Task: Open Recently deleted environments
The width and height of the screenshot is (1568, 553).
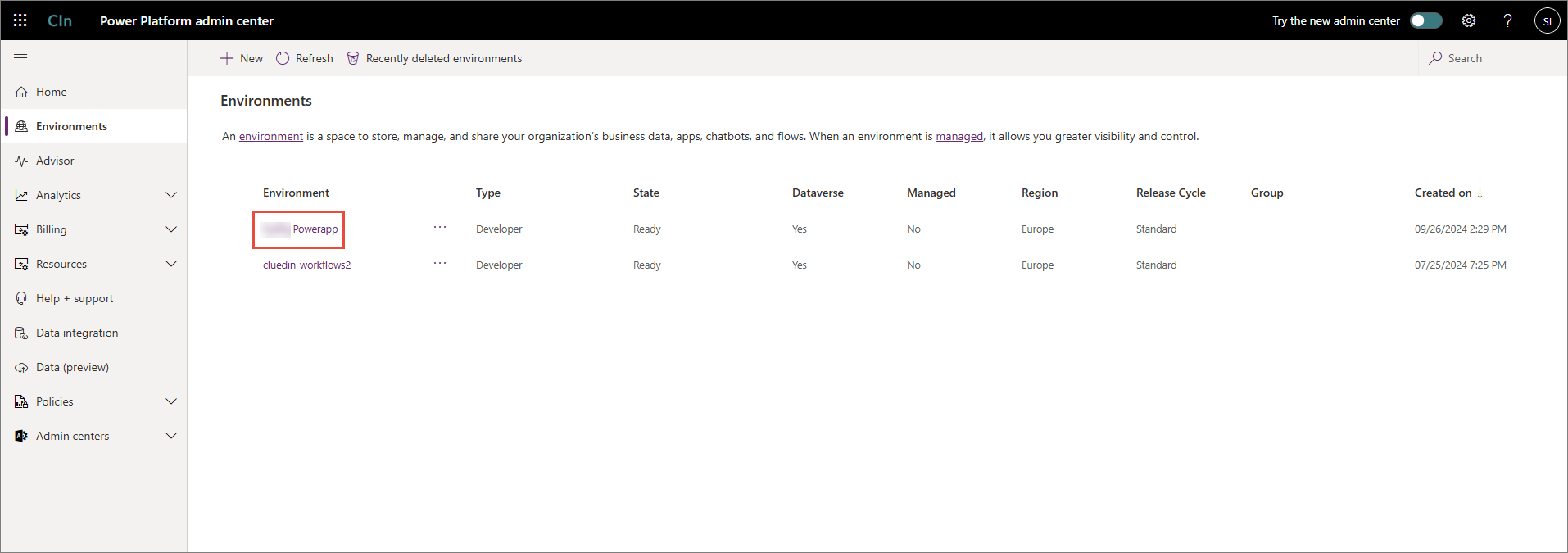Action: click(434, 58)
